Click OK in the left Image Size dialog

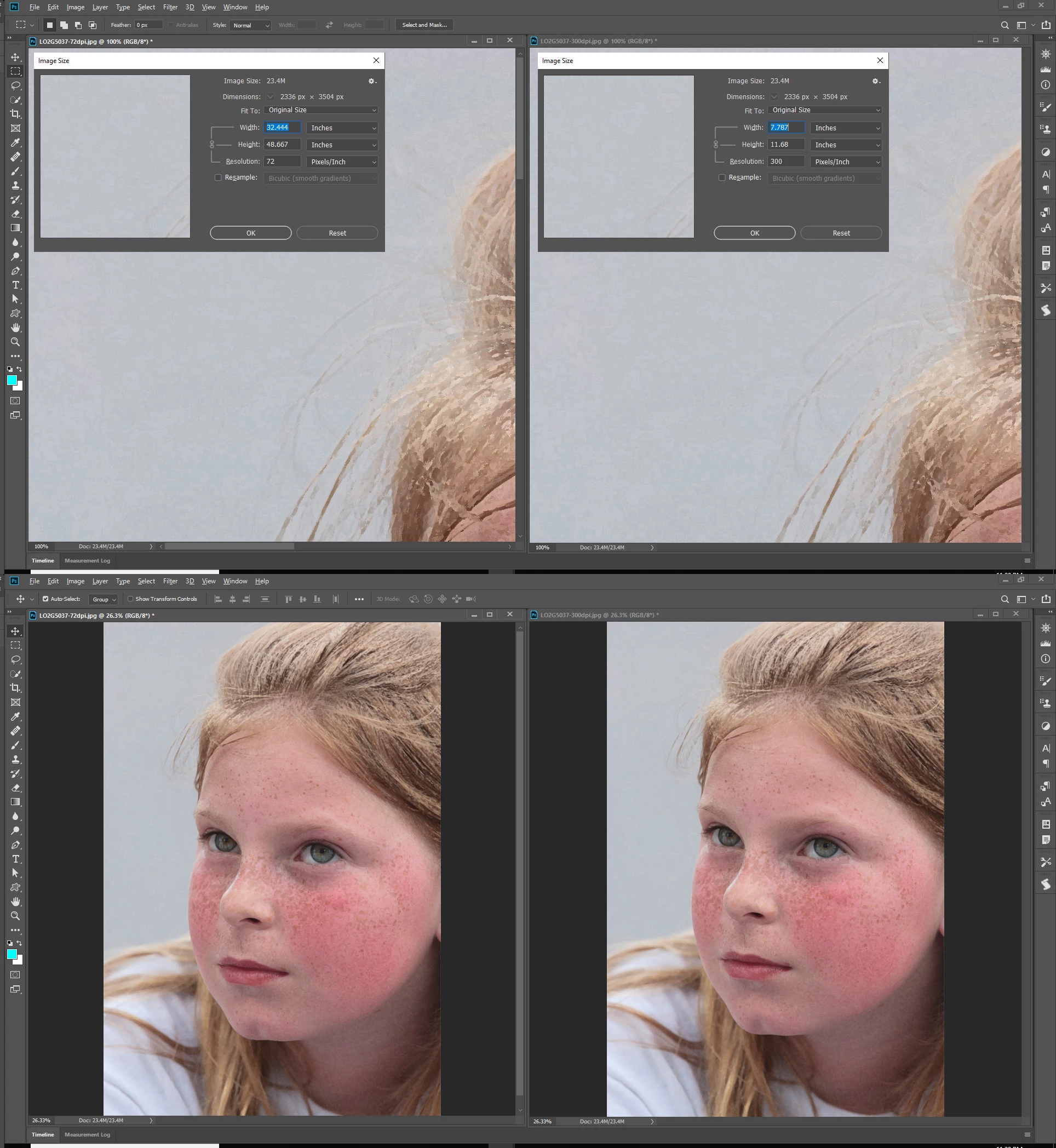[250, 233]
